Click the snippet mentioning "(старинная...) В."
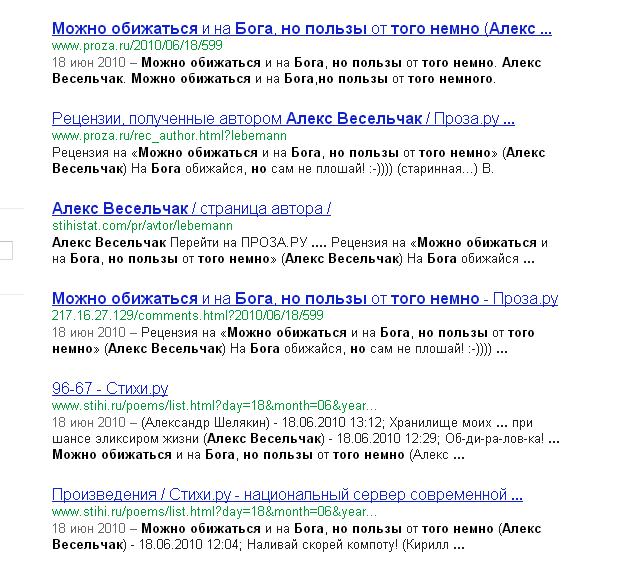This screenshot has height=569, width=640. (x=290, y=160)
